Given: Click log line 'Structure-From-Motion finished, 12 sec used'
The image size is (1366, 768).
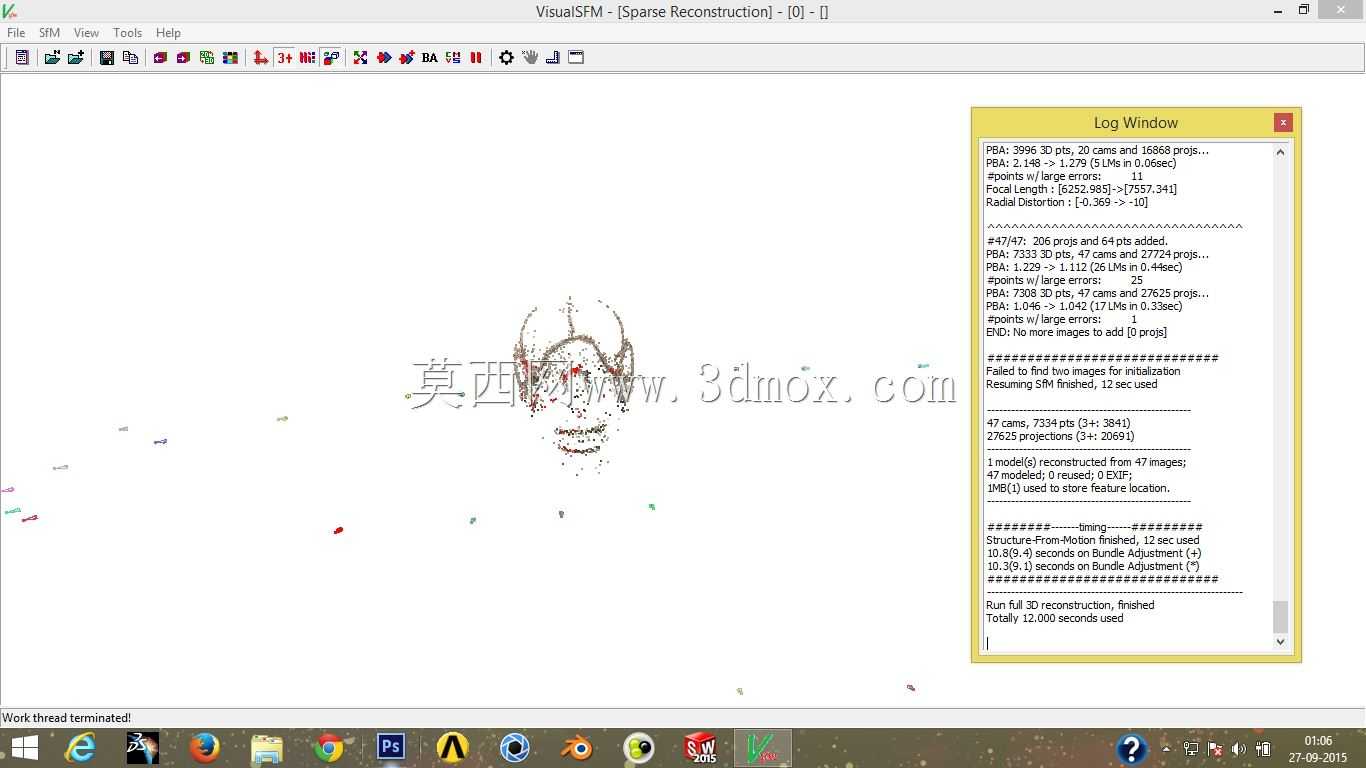Looking at the screenshot, I should [x=1093, y=540].
